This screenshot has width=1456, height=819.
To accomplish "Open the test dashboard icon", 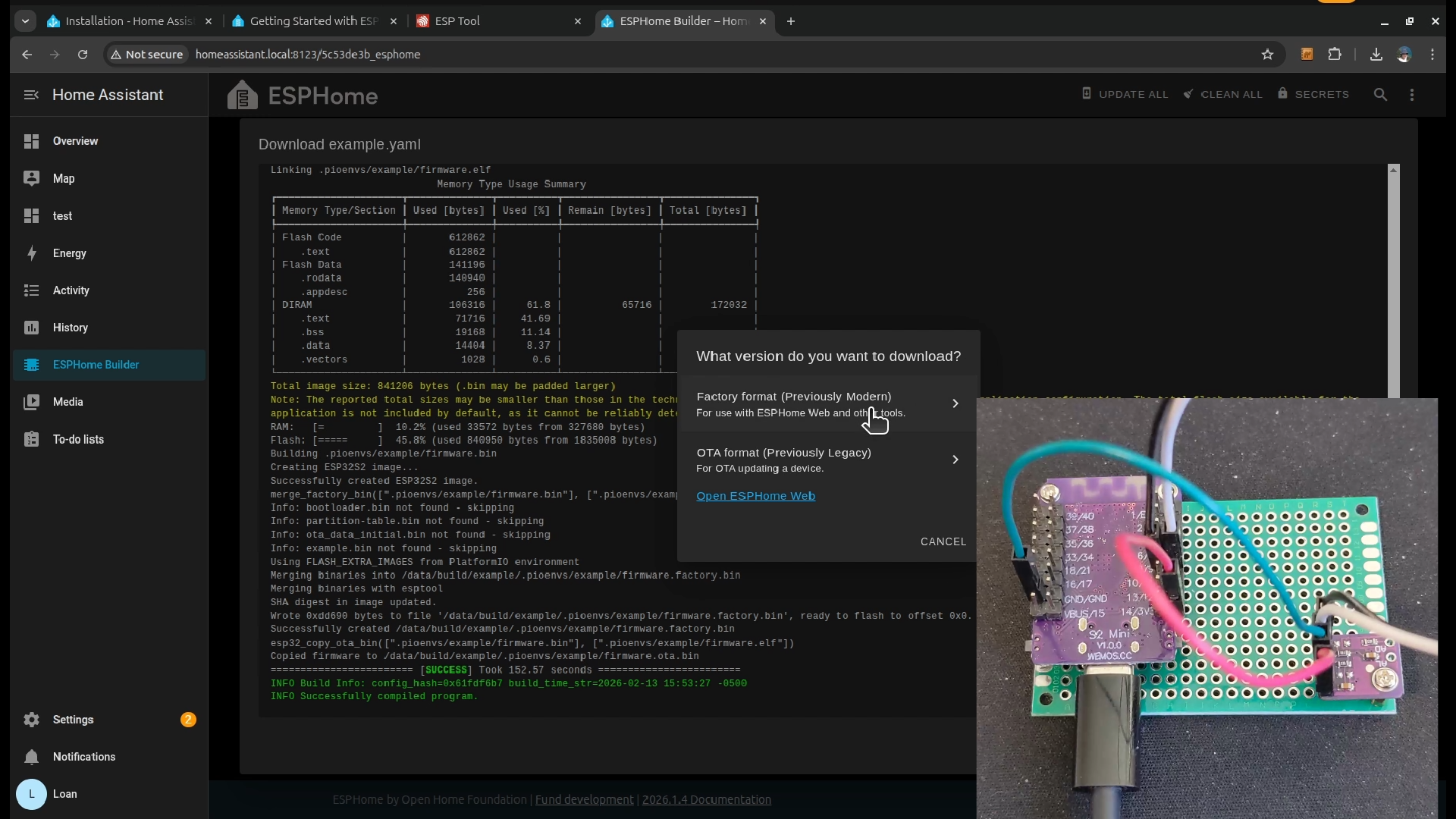I will click(x=31, y=216).
